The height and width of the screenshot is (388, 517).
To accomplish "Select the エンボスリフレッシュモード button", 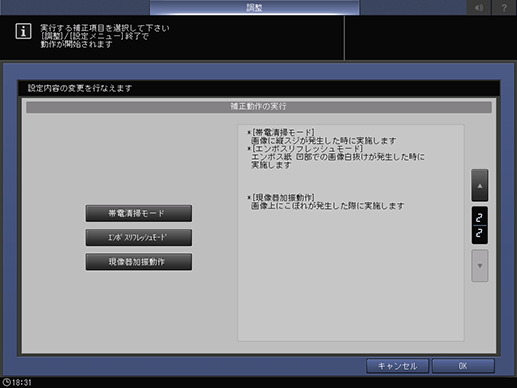I will 138,237.
